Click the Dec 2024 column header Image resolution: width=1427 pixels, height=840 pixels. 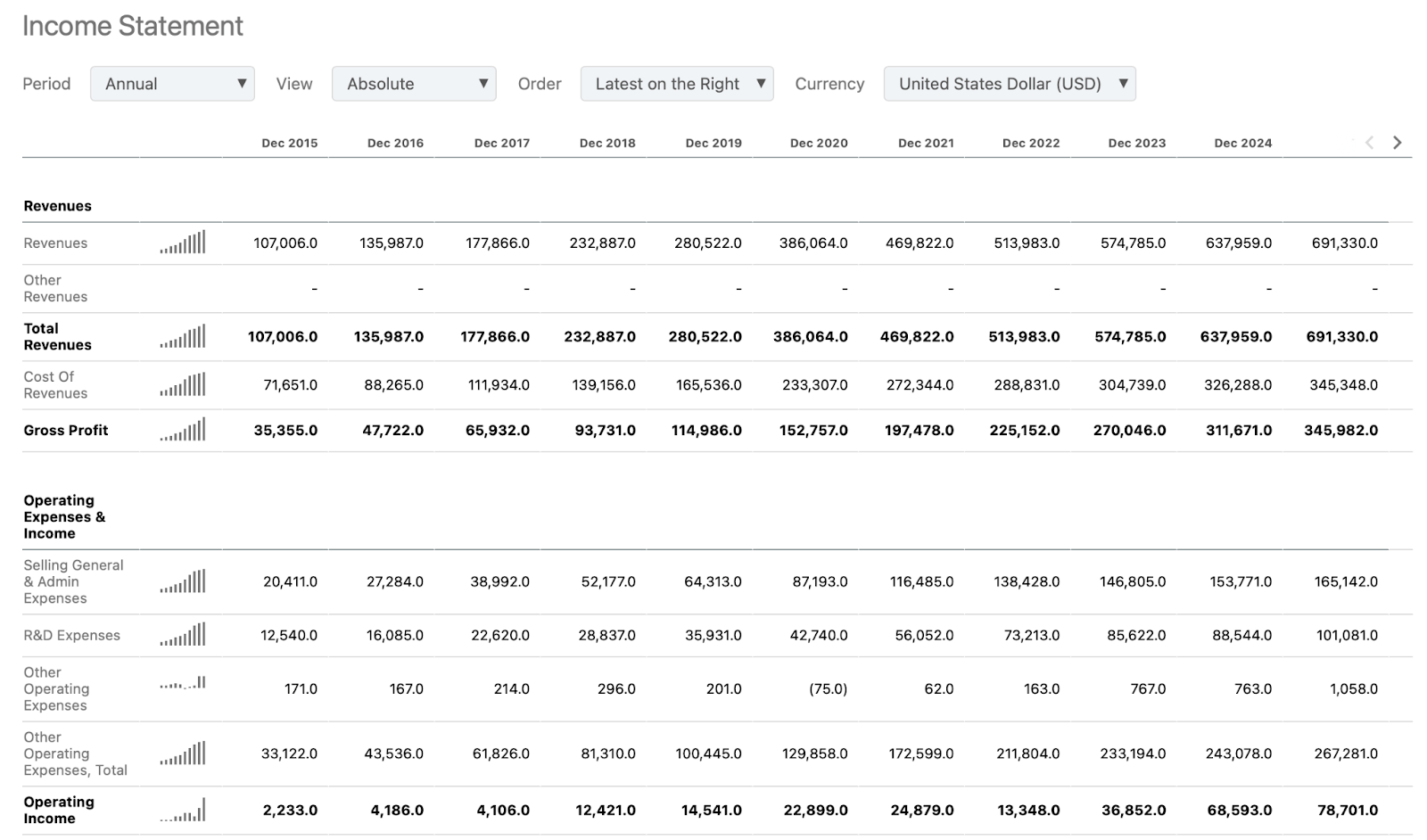[1243, 143]
